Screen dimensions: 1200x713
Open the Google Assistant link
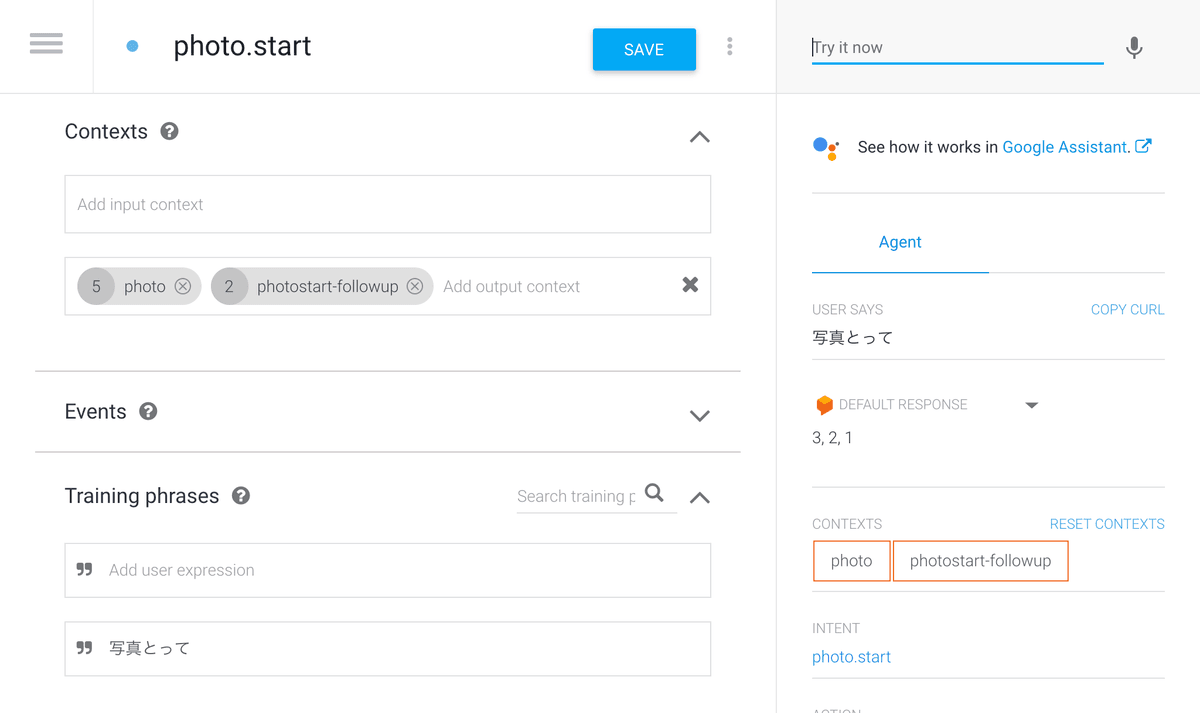[x=1065, y=147]
